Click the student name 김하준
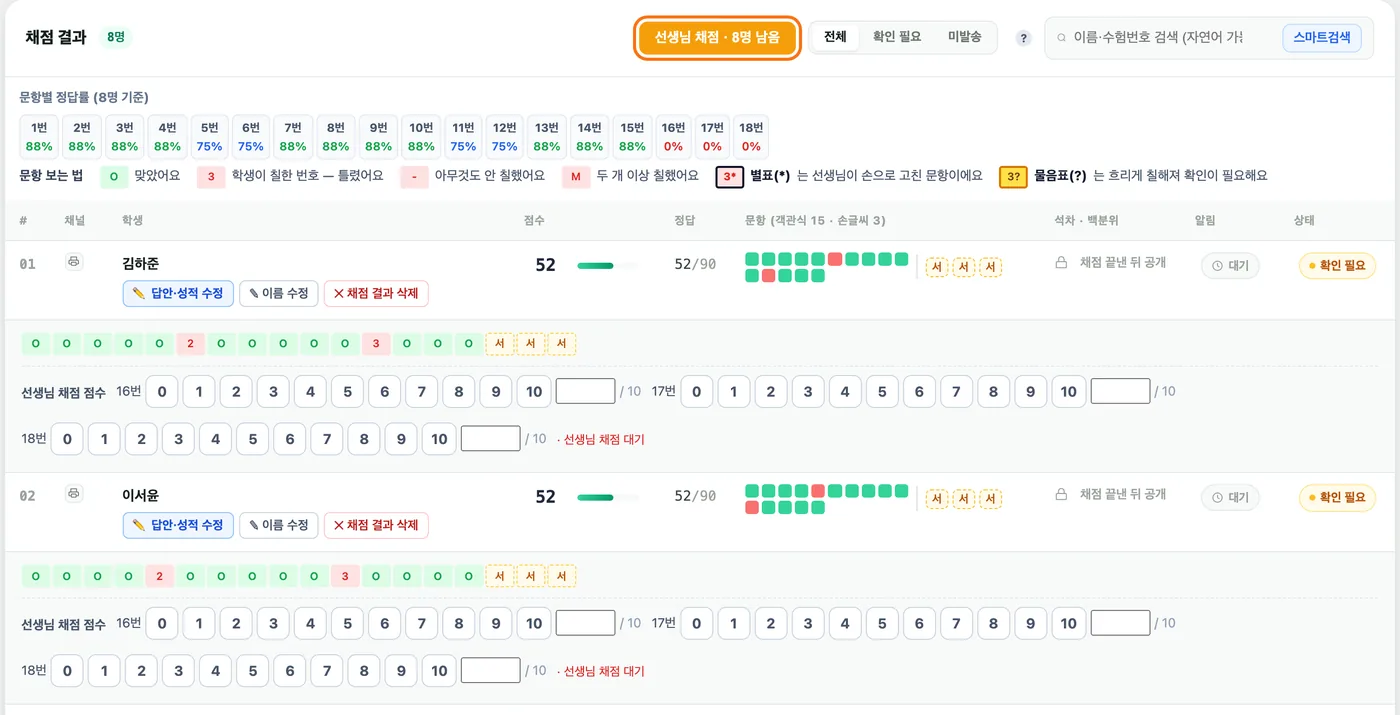The width and height of the screenshot is (1400, 715). 140,264
